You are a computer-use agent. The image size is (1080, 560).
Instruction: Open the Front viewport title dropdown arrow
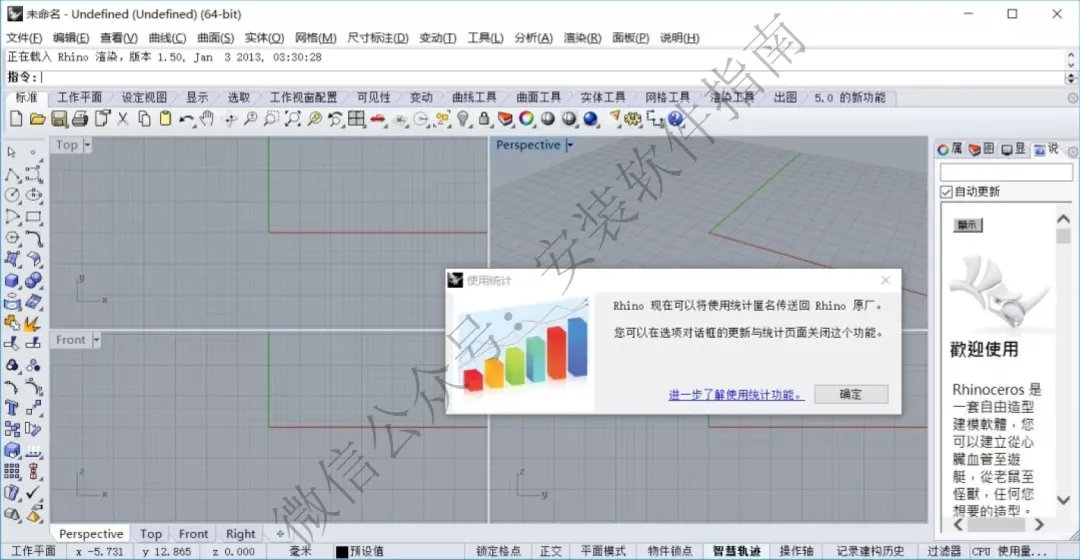click(x=96, y=340)
